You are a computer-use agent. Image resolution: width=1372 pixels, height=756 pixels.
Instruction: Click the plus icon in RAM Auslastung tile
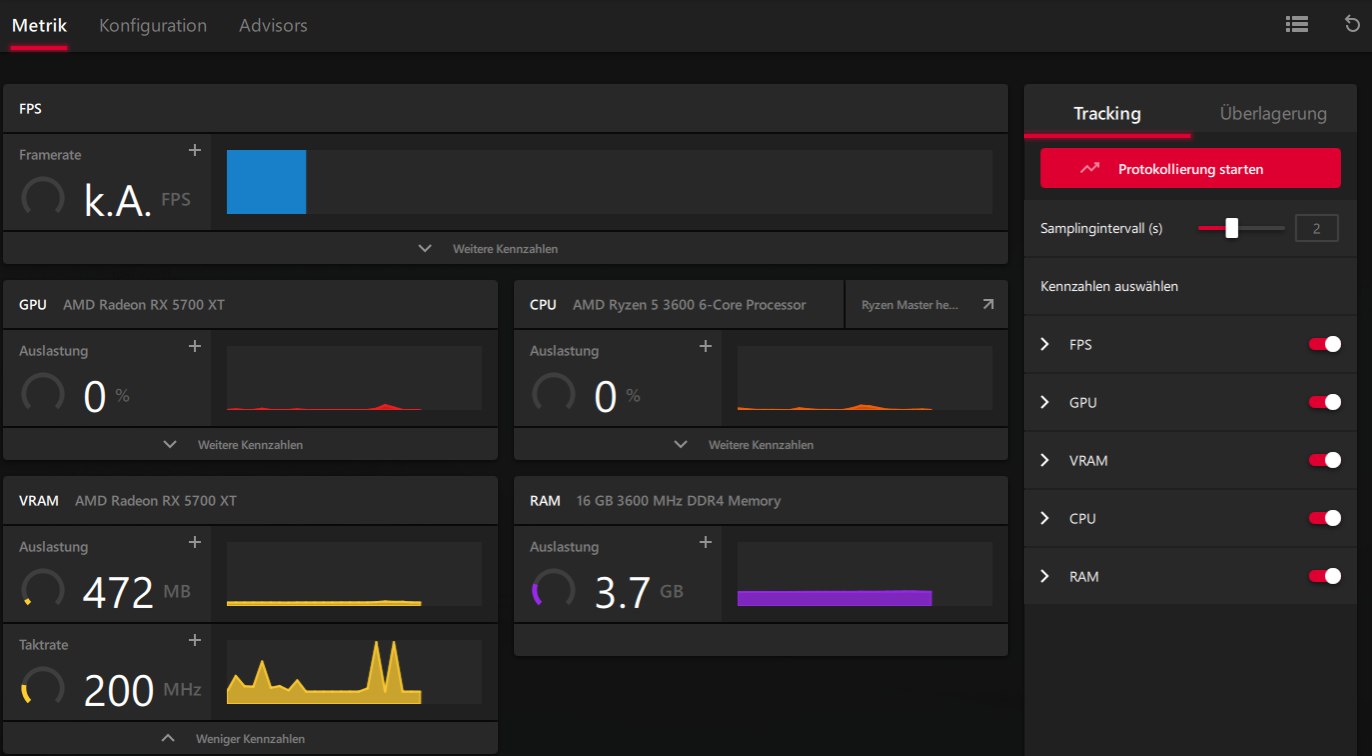(x=705, y=542)
